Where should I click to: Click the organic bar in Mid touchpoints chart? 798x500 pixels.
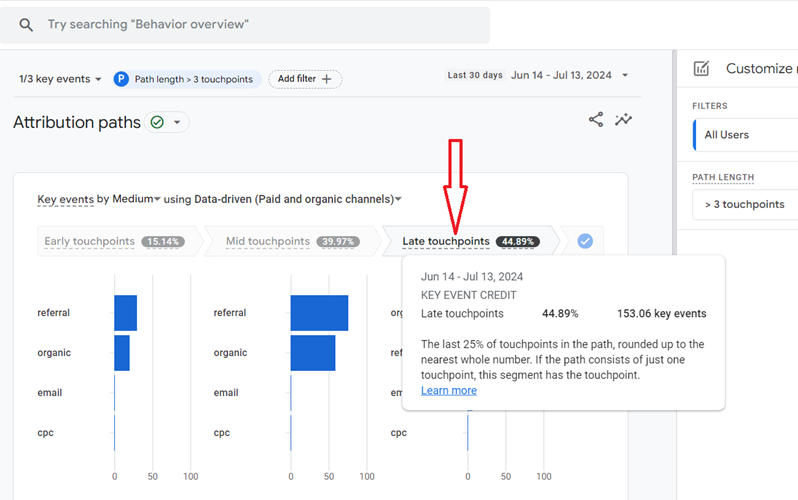tap(313, 353)
